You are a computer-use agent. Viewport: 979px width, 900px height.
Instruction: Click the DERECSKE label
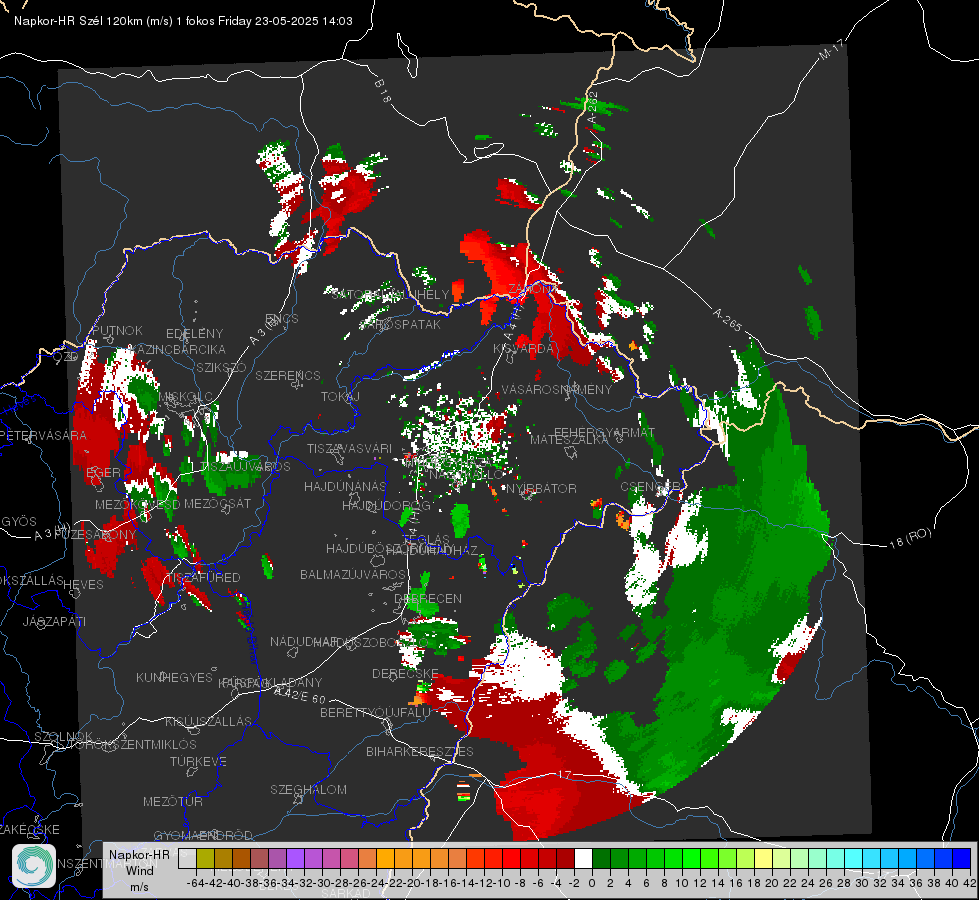[x=405, y=674]
